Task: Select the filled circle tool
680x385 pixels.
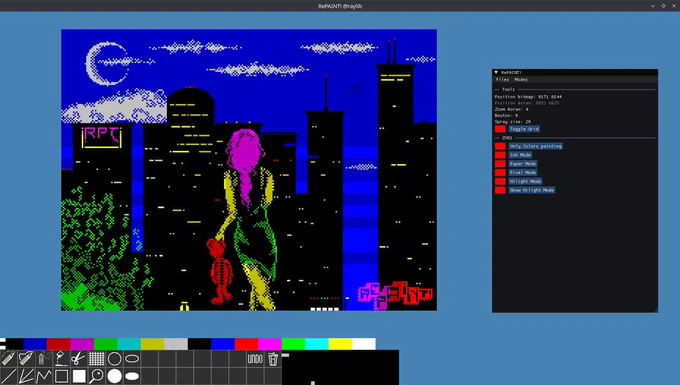Action: coord(114,376)
